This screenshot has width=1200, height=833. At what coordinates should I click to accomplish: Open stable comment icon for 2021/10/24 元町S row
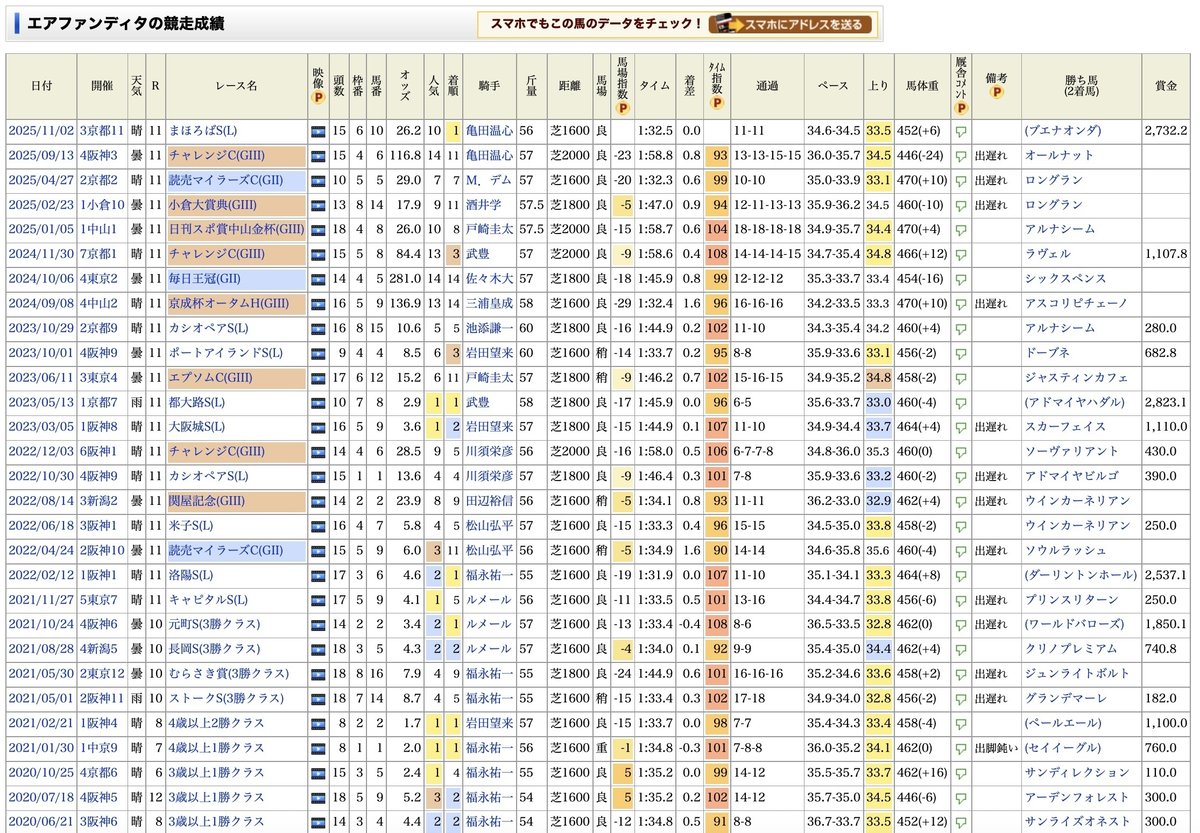[x=961, y=624]
